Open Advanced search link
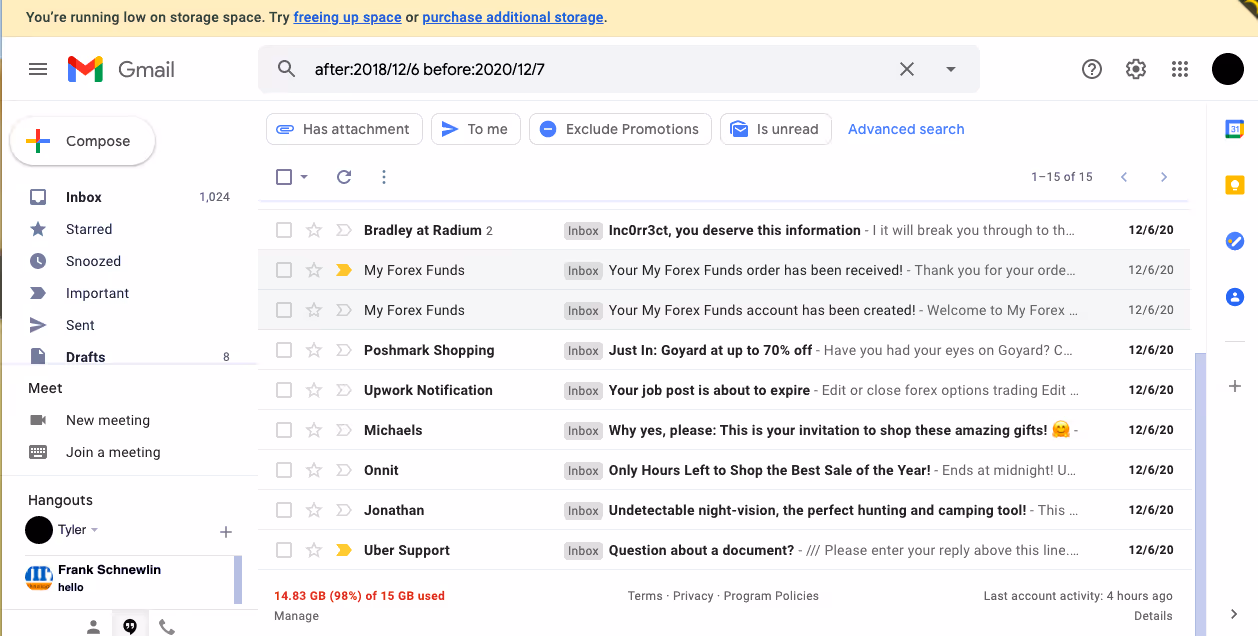The height and width of the screenshot is (636, 1258). (906, 129)
